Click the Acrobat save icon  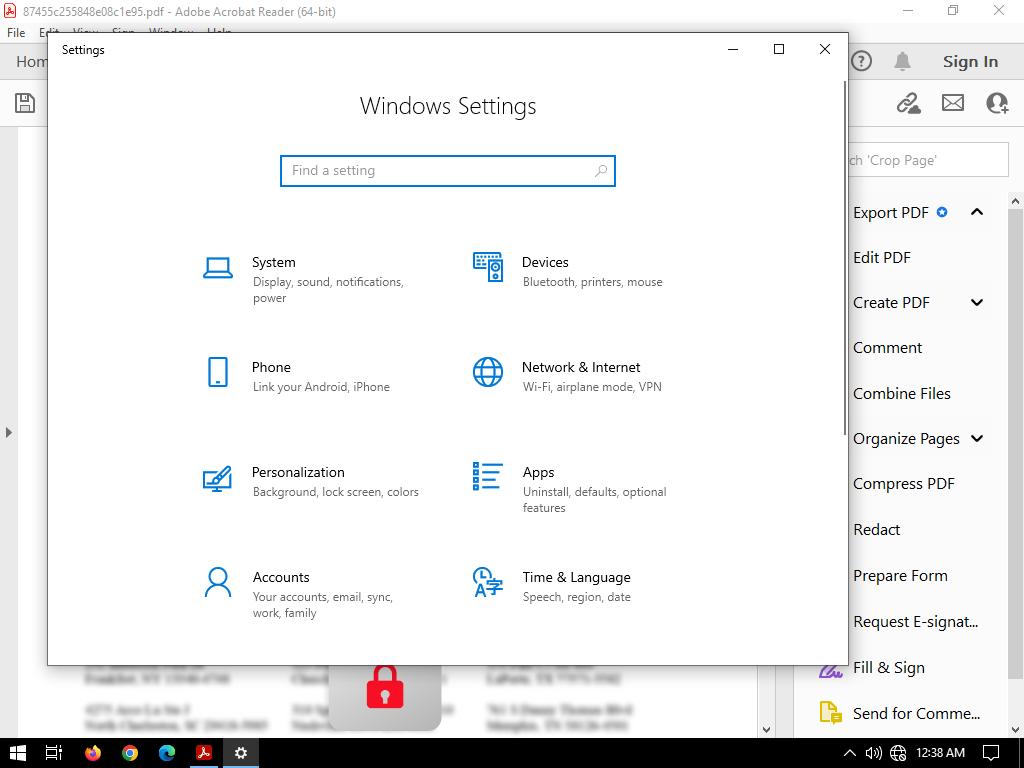pos(25,103)
